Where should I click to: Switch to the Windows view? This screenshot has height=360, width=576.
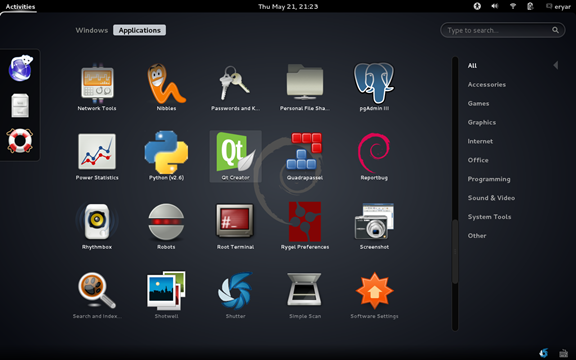(92, 30)
